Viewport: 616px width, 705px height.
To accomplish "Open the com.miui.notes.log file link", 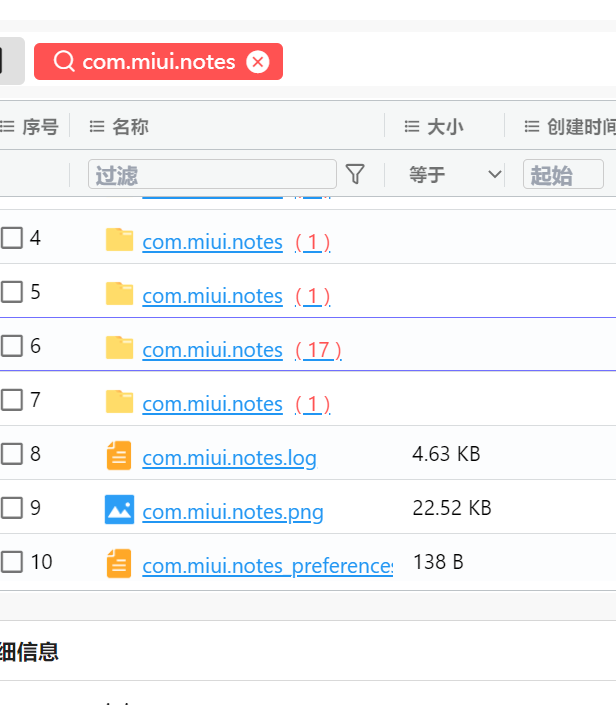I will (229, 458).
